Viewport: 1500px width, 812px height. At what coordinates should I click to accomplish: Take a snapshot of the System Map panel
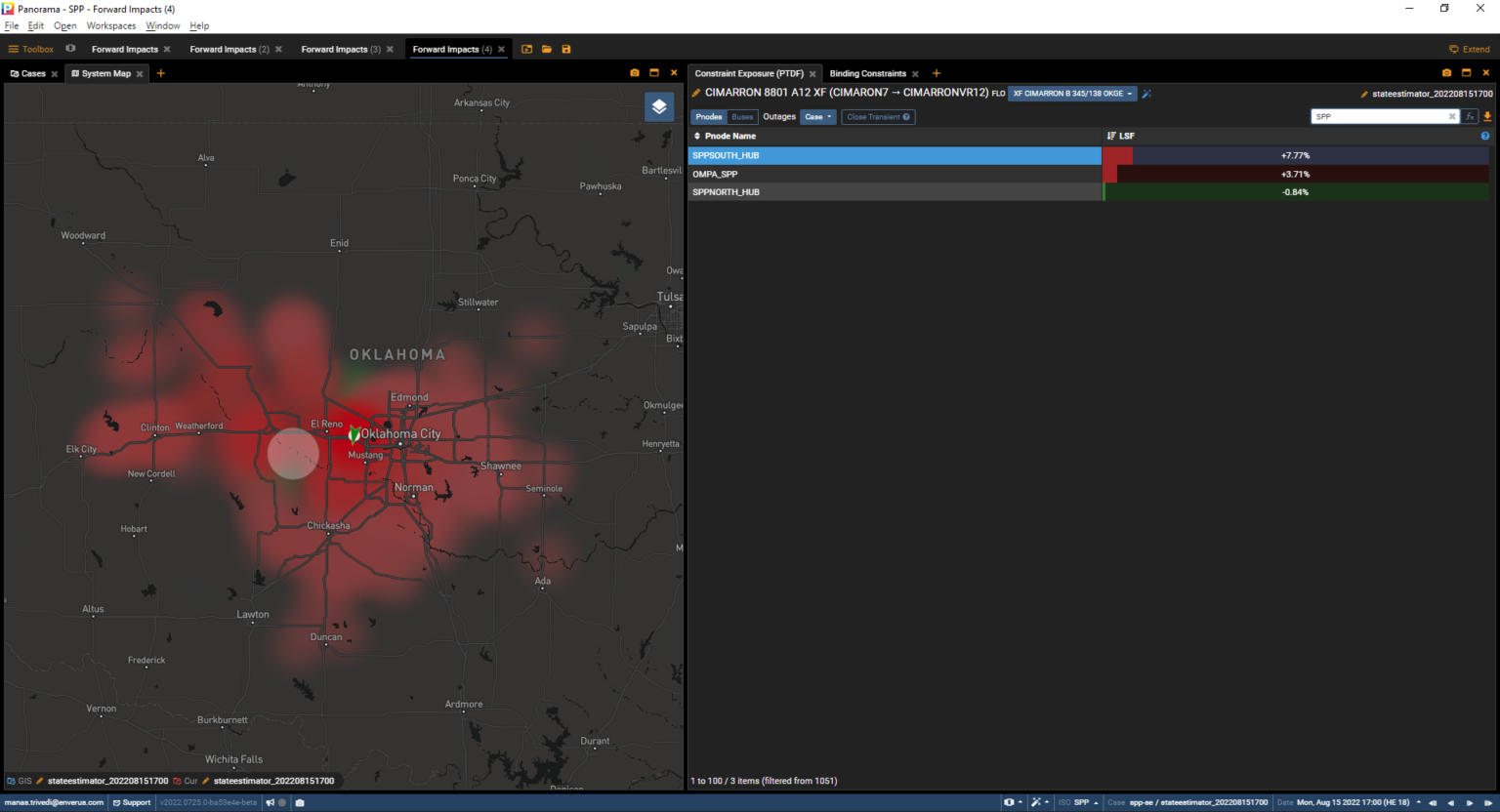[635, 73]
